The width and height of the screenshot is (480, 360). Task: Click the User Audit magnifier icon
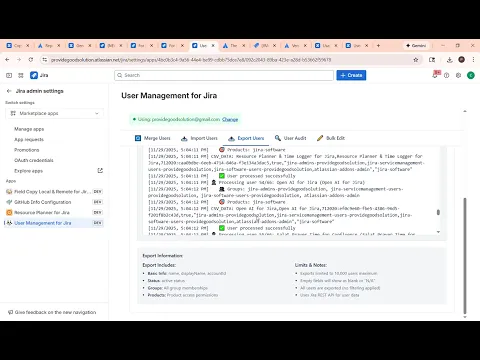coord(277,138)
